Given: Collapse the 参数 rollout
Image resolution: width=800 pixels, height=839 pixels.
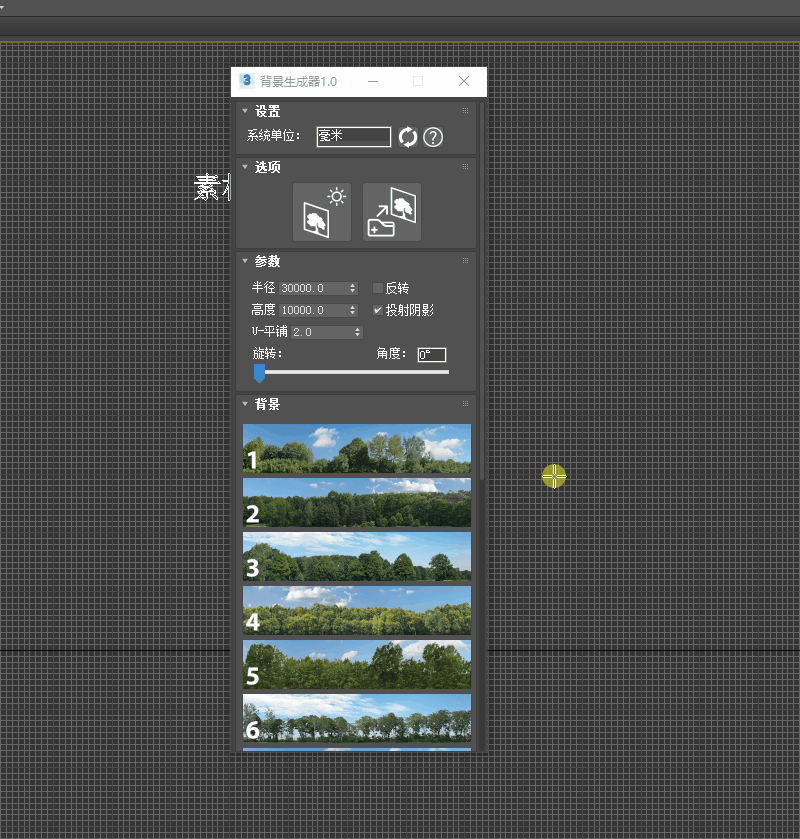Looking at the screenshot, I should (x=244, y=261).
